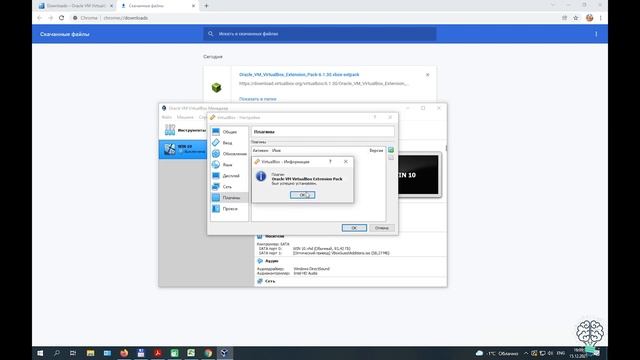This screenshot has width=640, height=360.
Task: Open the Windows Start menu
Action: pyautogui.click(x=40, y=353)
